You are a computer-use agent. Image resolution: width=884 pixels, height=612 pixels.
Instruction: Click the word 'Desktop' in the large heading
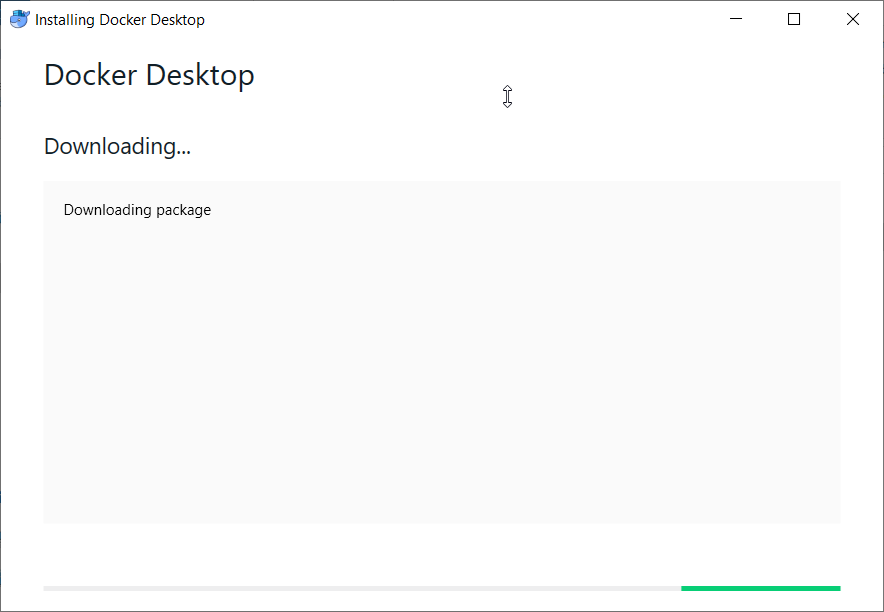coord(200,75)
